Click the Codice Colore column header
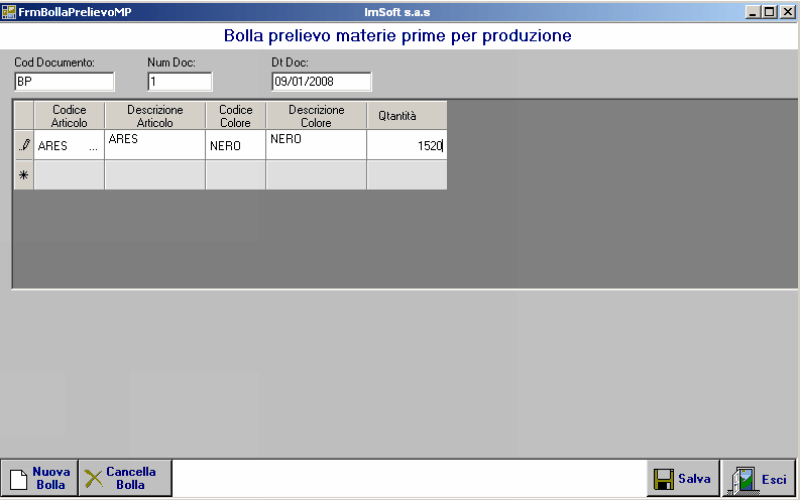 [x=235, y=116]
